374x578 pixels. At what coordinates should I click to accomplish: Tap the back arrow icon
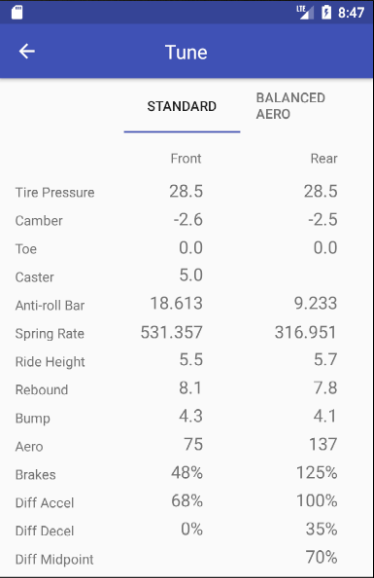tap(27, 51)
